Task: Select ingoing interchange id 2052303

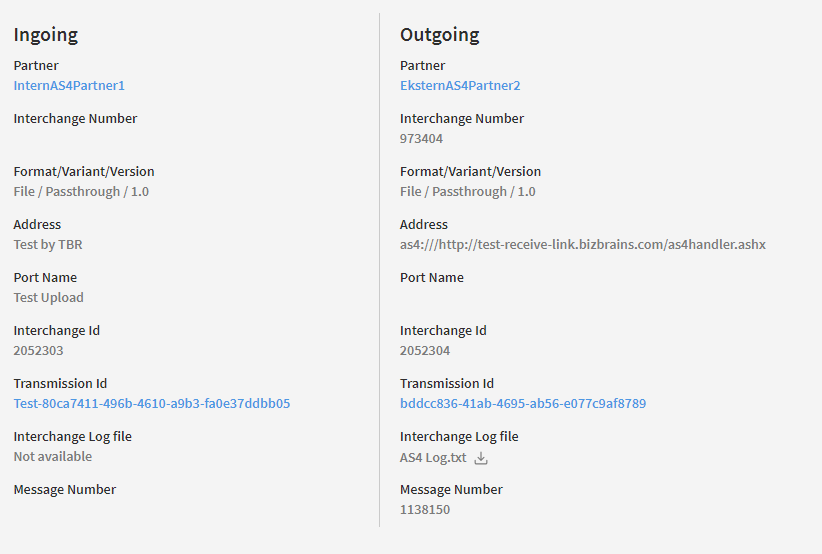Action: click(38, 351)
